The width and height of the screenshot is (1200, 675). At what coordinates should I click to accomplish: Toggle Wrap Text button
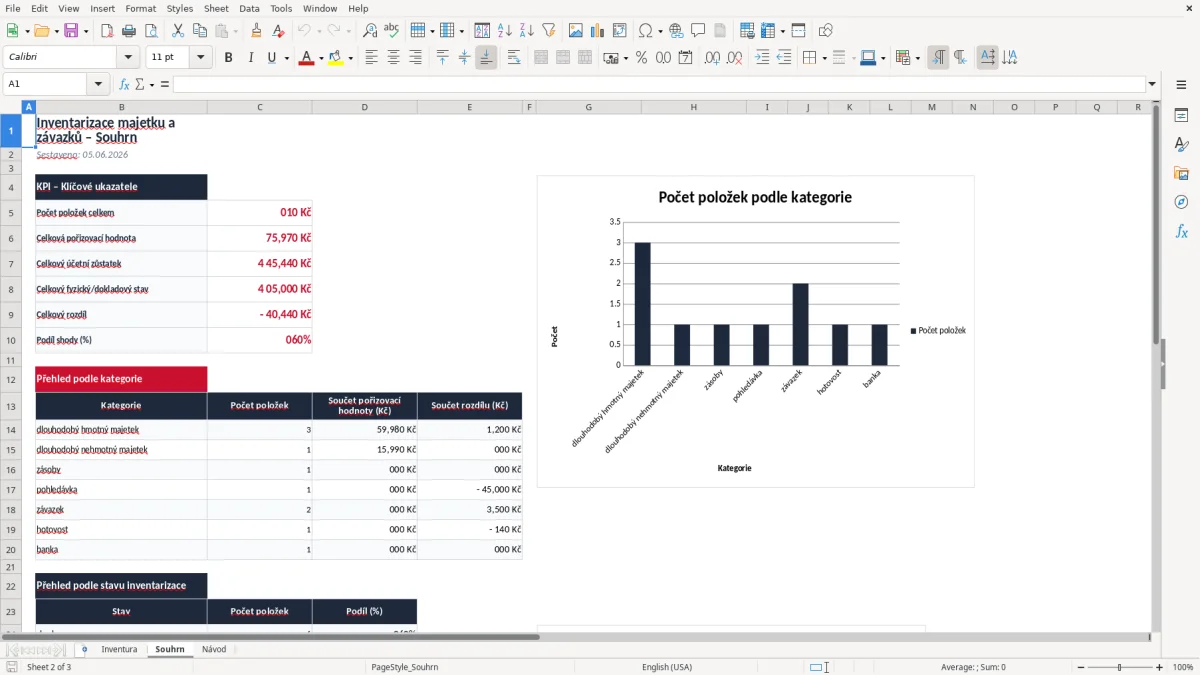514,58
